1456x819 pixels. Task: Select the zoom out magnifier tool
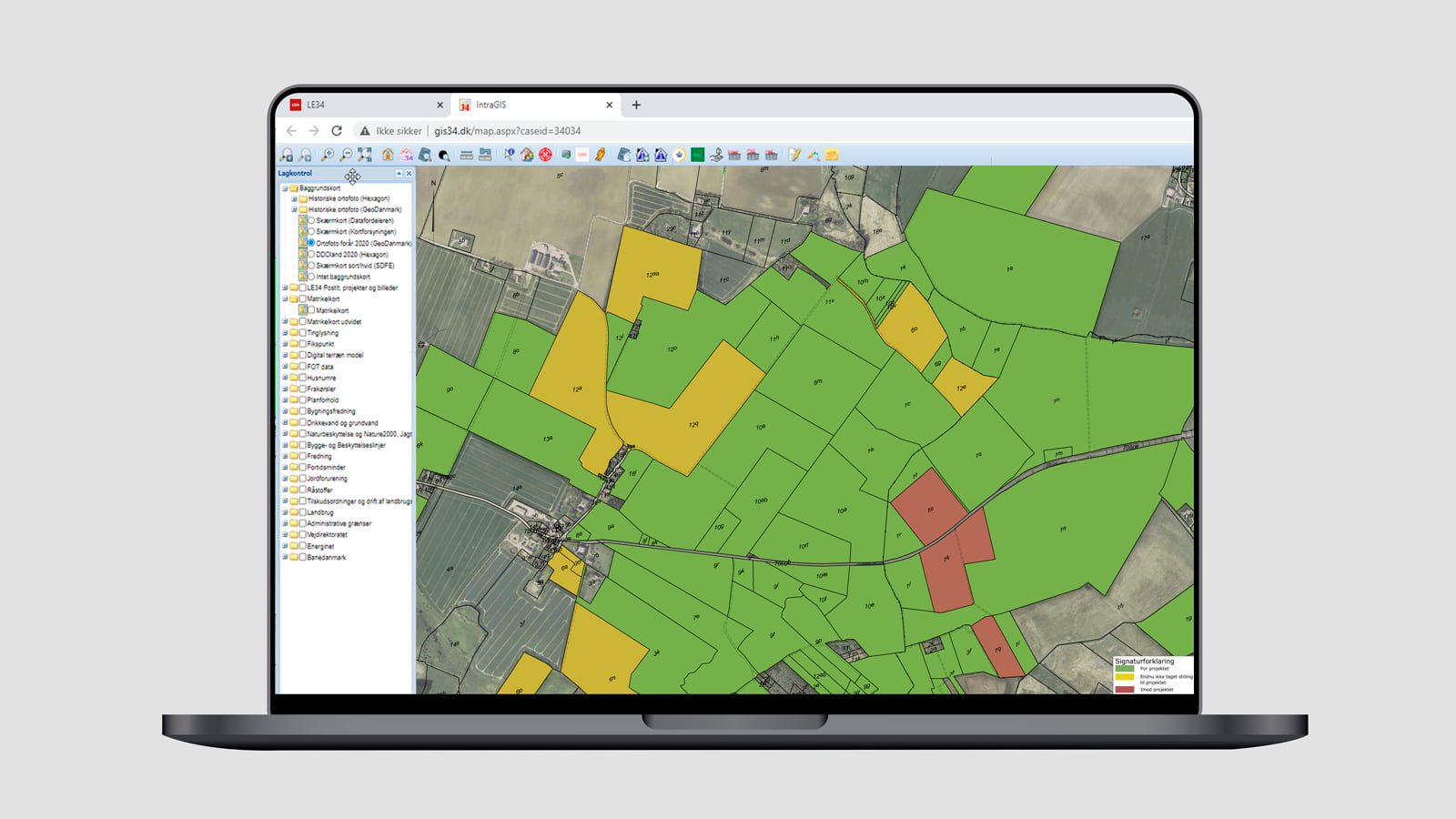(346, 155)
